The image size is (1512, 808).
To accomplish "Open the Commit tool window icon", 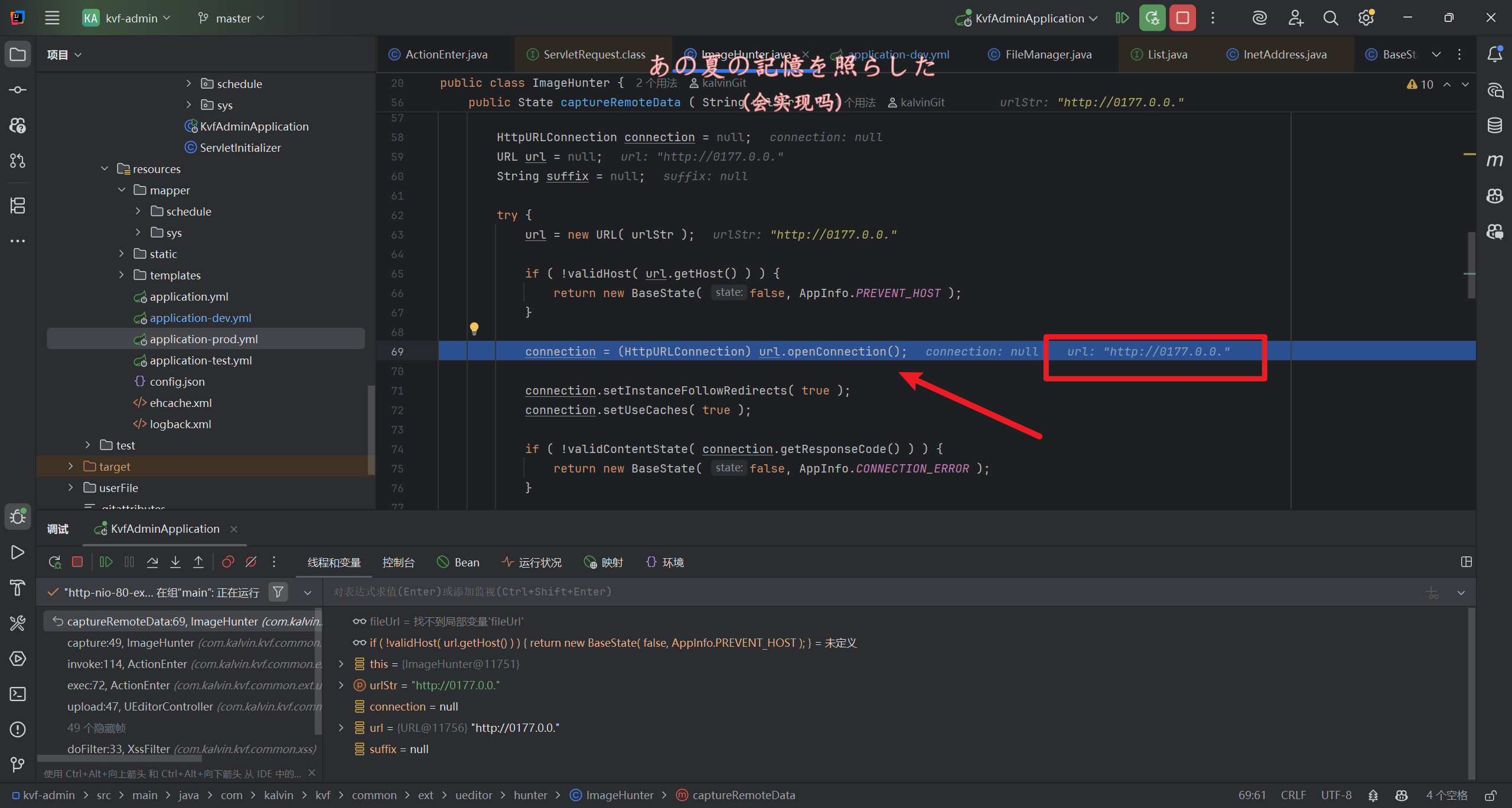I will tap(18, 90).
